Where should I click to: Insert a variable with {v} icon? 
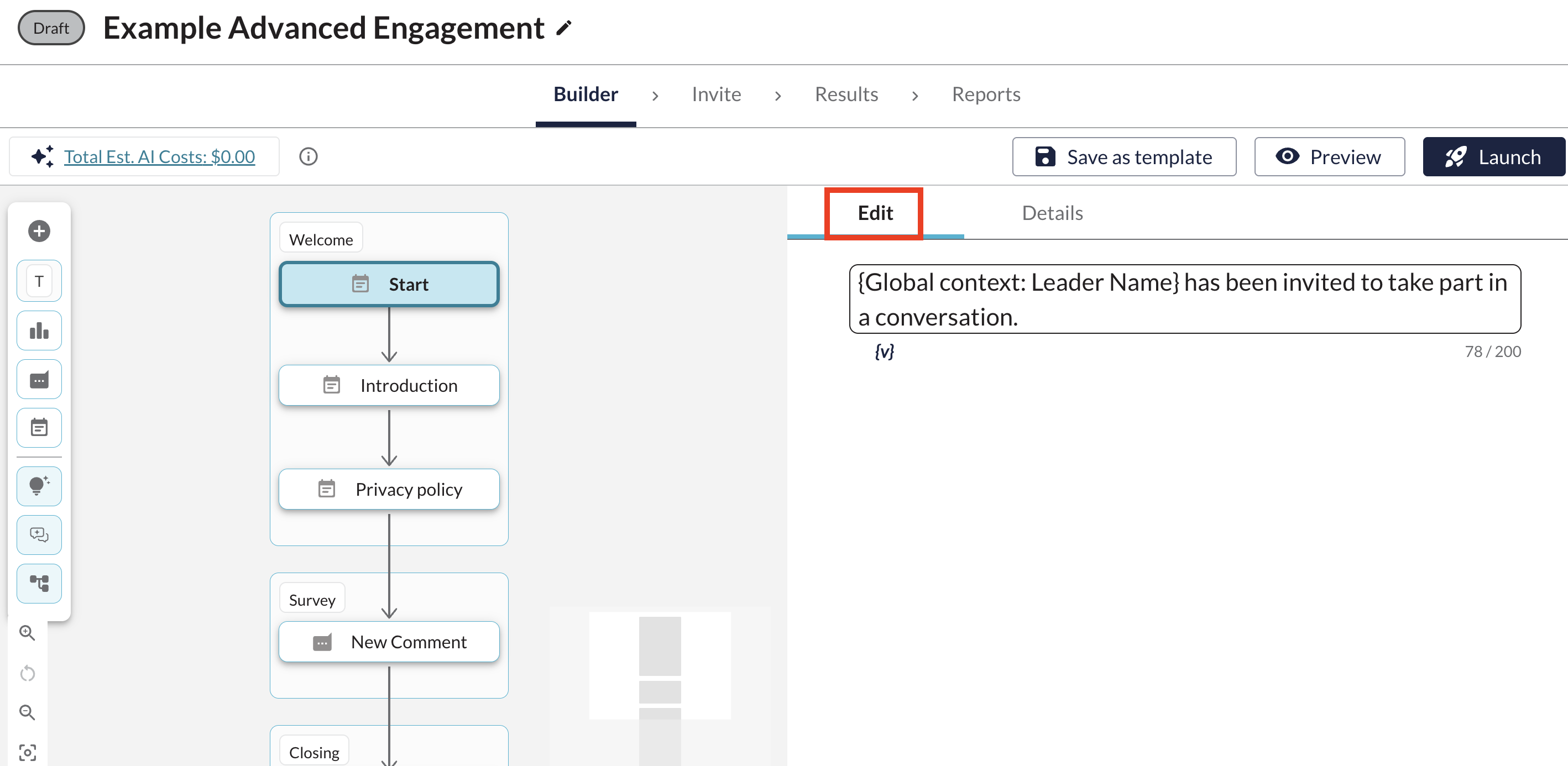point(885,351)
